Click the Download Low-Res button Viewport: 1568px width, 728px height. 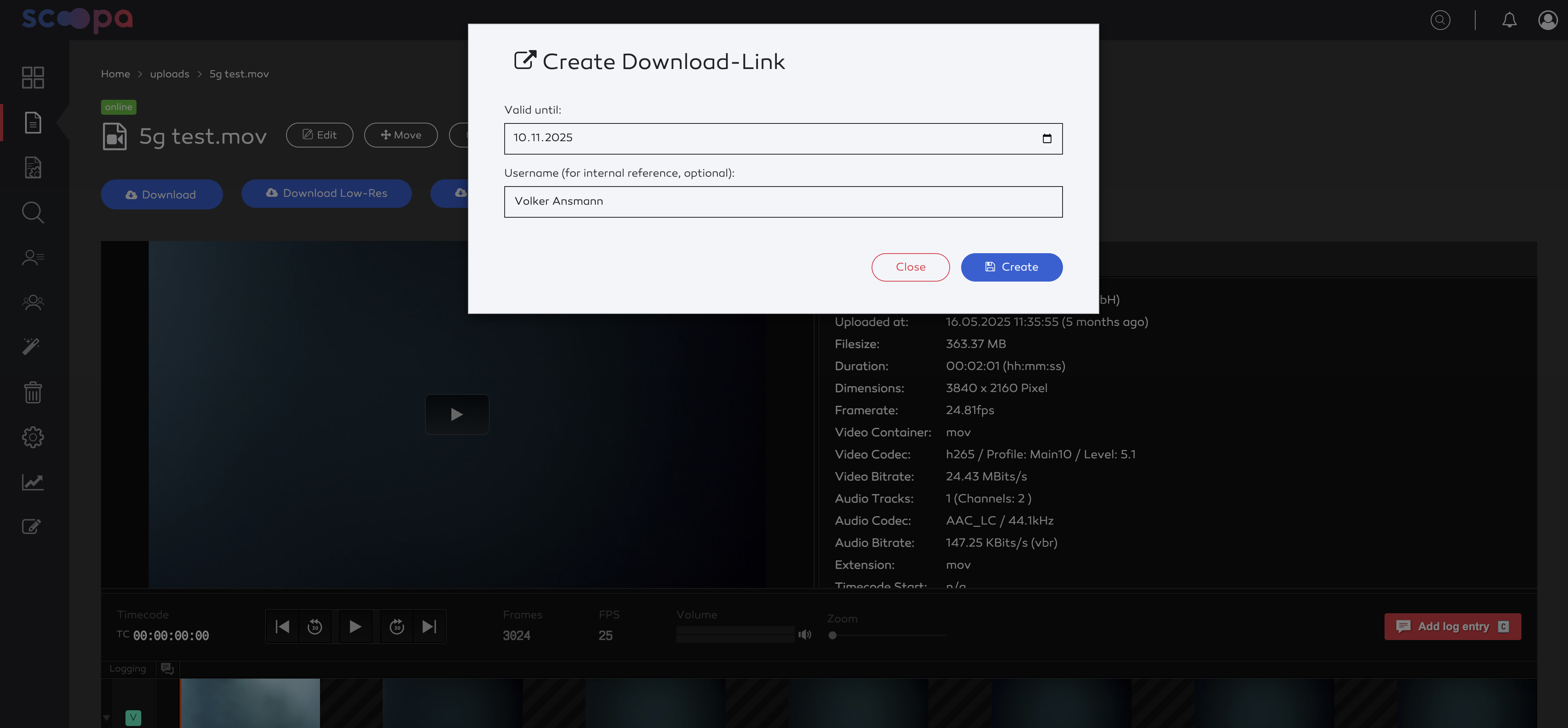click(326, 193)
